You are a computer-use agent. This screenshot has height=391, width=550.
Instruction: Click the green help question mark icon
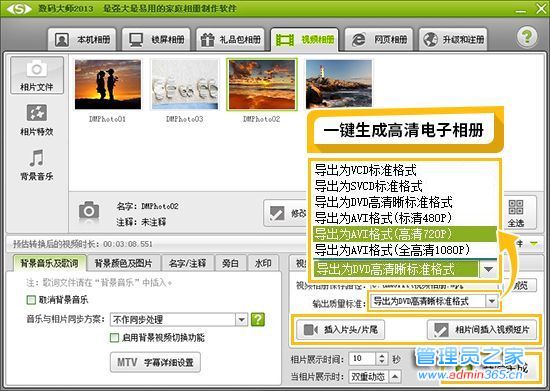pos(526,36)
